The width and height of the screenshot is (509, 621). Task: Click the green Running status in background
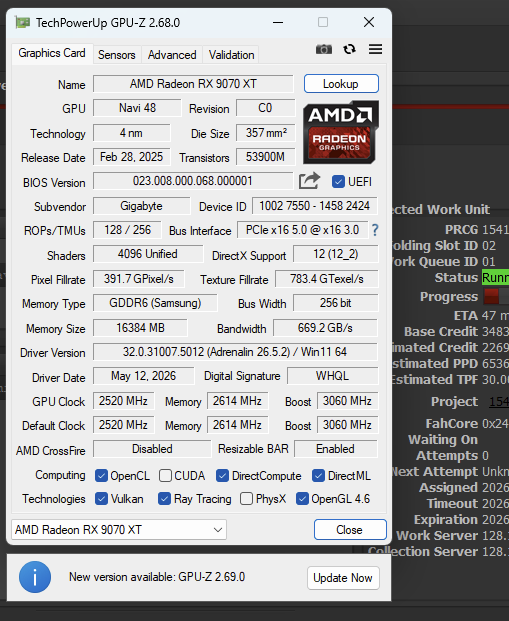coord(495,278)
